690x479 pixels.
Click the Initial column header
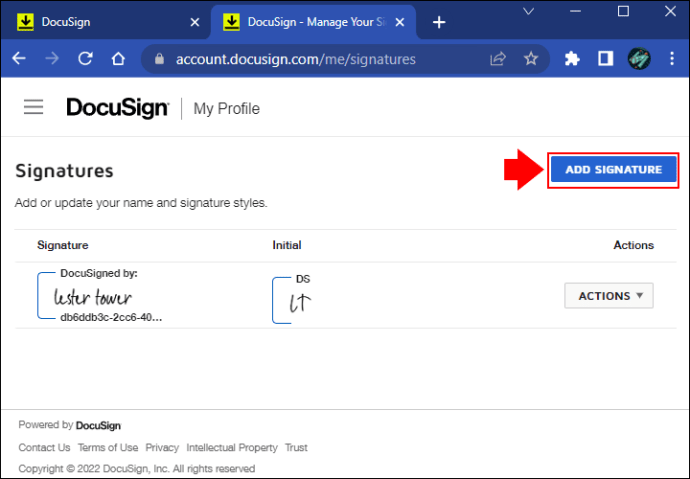pyautogui.click(x=286, y=245)
